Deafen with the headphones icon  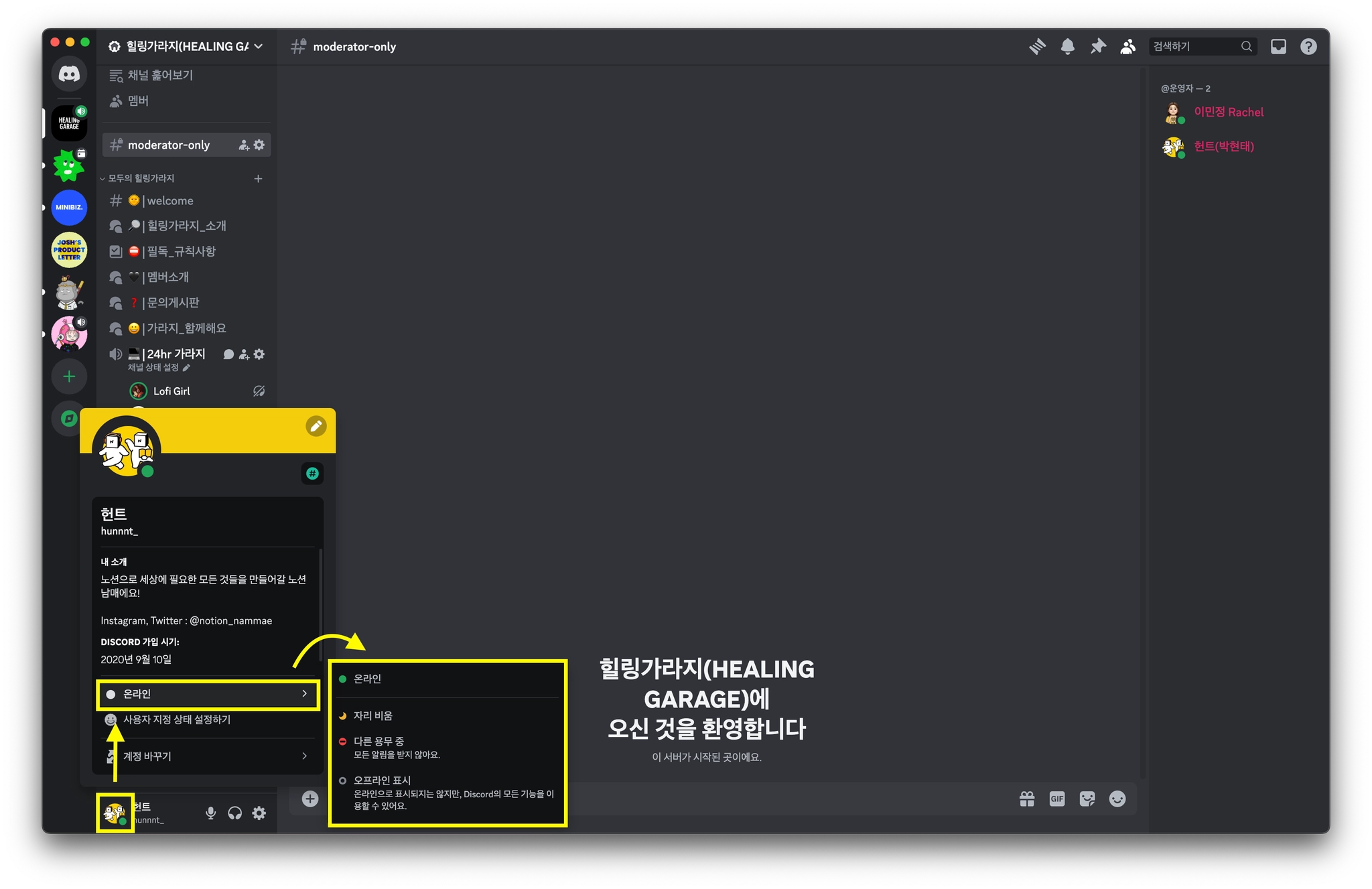[x=234, y=813]
